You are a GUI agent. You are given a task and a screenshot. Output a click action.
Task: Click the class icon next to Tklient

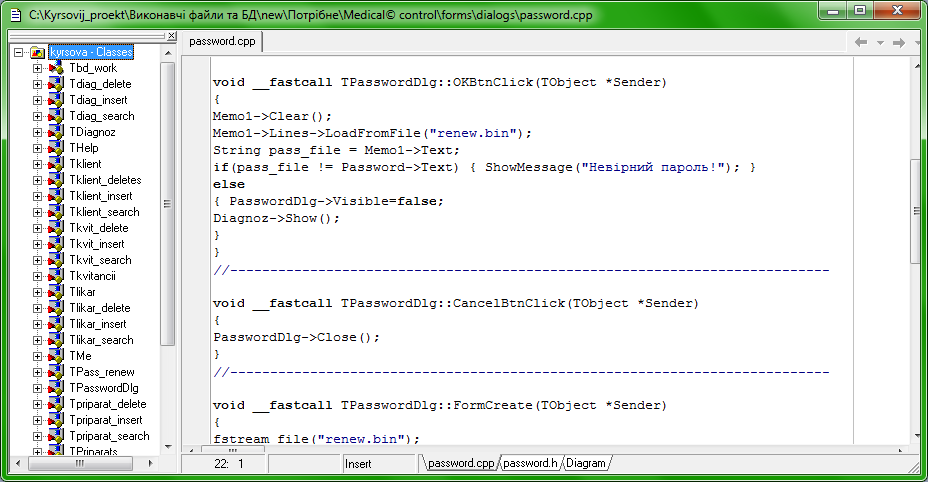pos(56,164)
